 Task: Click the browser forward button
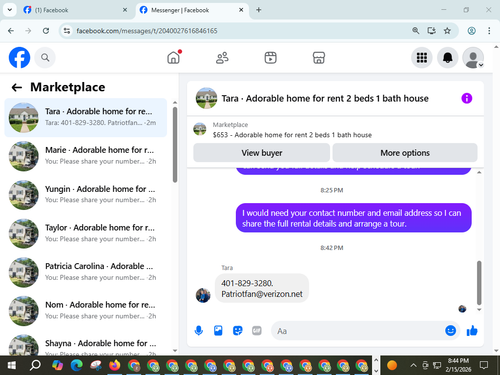(x=28, y=31)
